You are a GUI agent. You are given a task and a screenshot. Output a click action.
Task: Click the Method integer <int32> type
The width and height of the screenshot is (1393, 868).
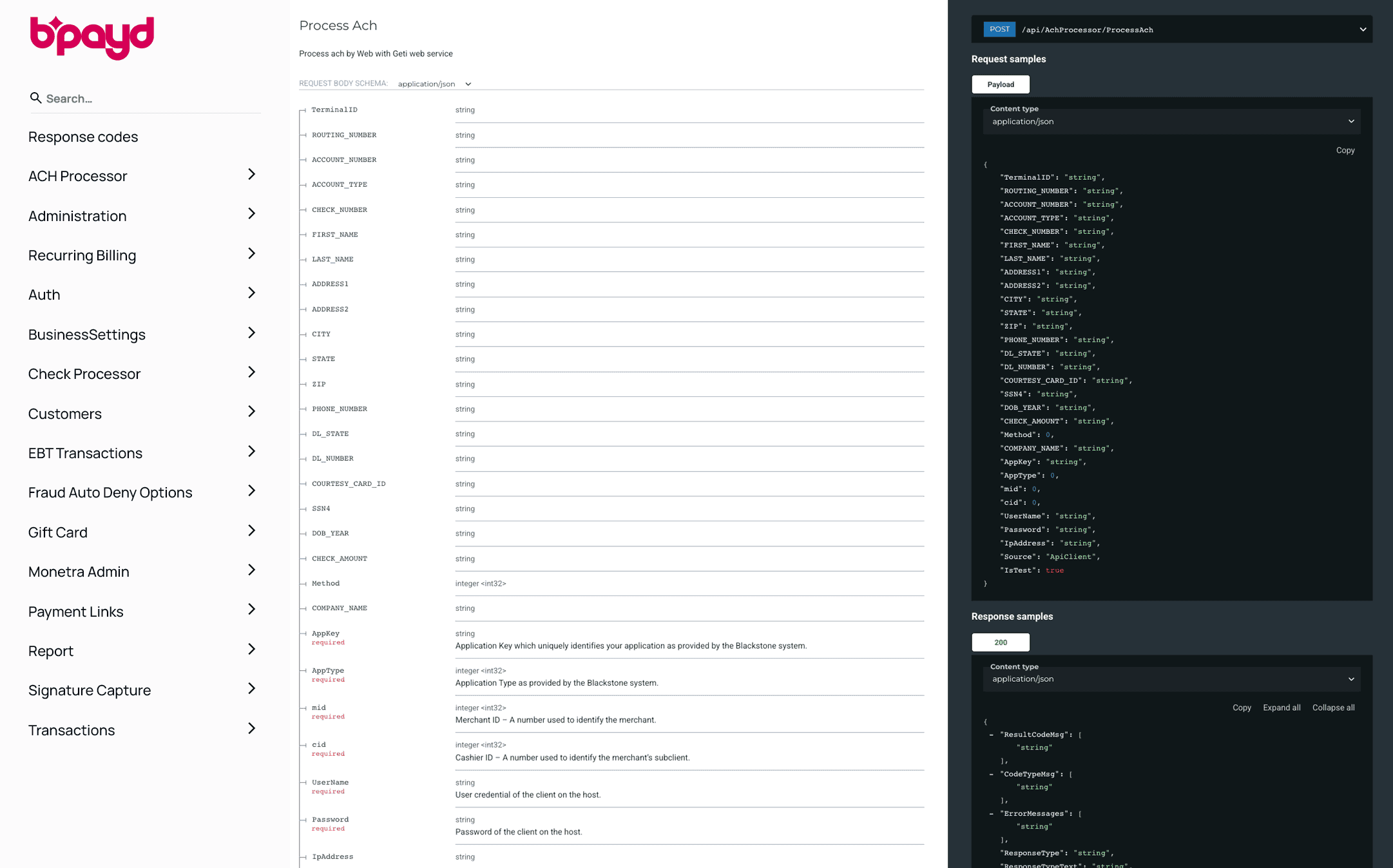point(481,583)
